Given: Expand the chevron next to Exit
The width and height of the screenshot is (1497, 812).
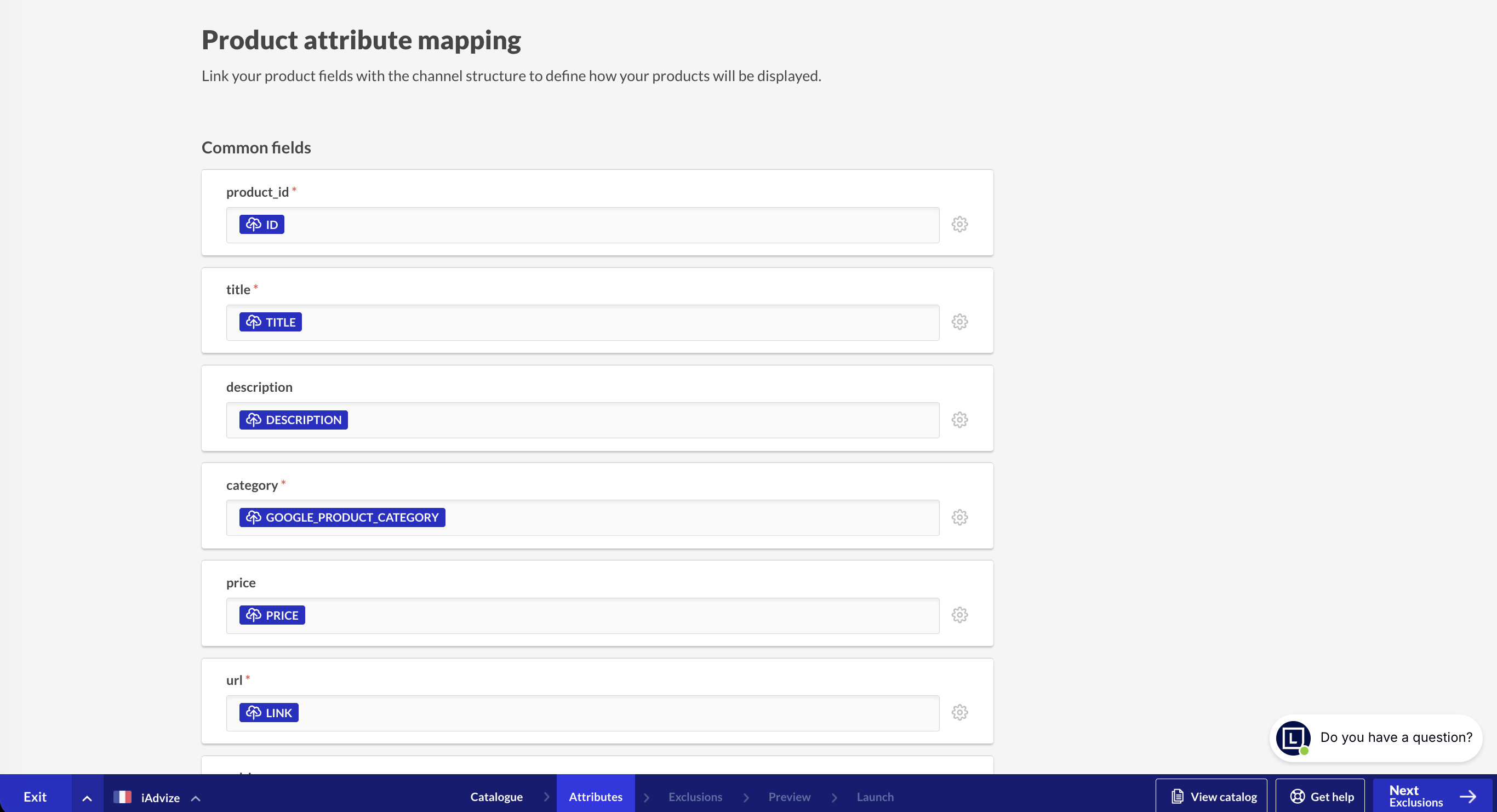Looking at the screenshot, I should pyautogui.click(x=87, y=797).
